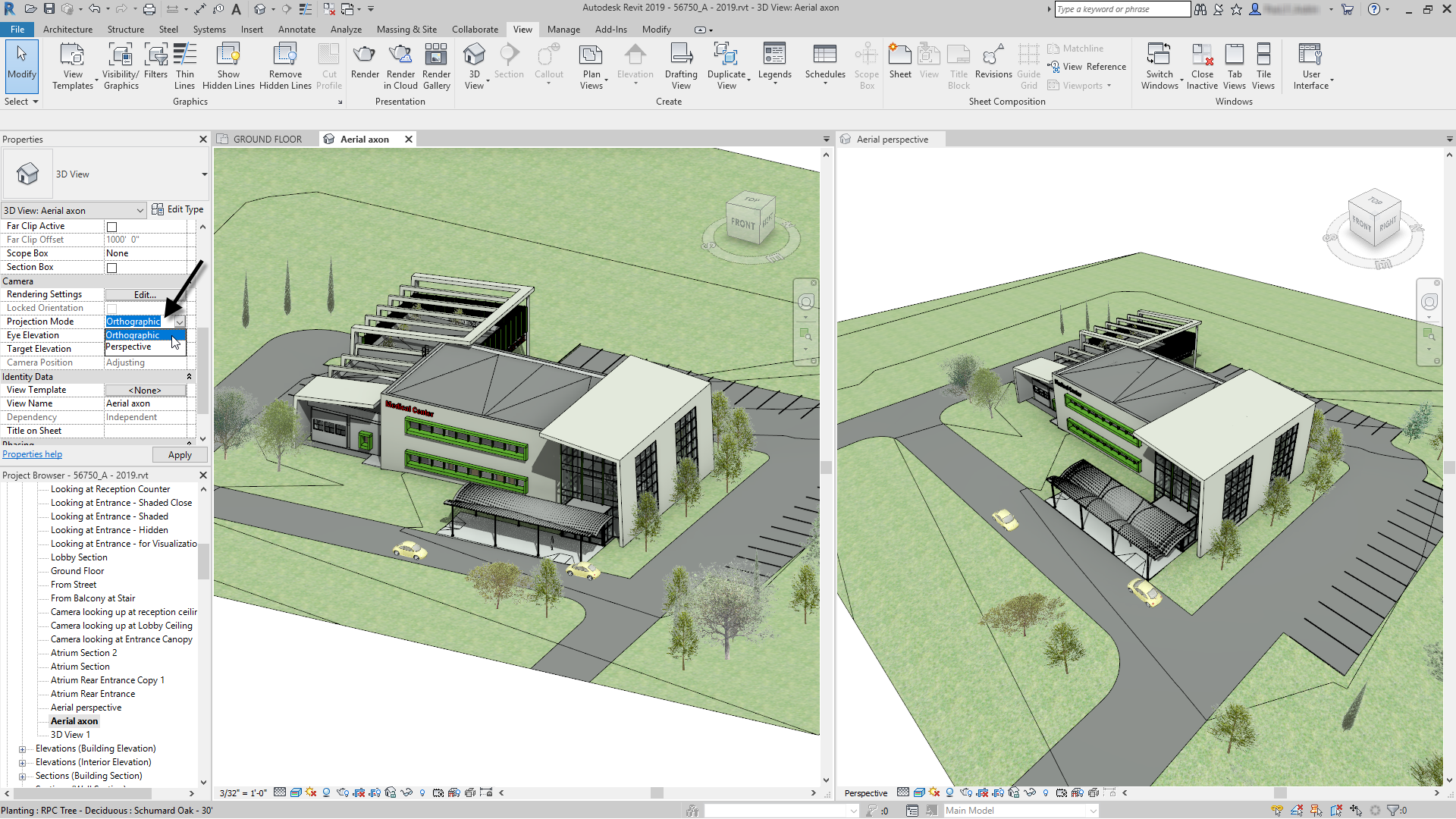The height and width of the screenshot is (819, 1456).
Task: Open the Visual Style picker in view bar
Action: (x=297, y=792)
